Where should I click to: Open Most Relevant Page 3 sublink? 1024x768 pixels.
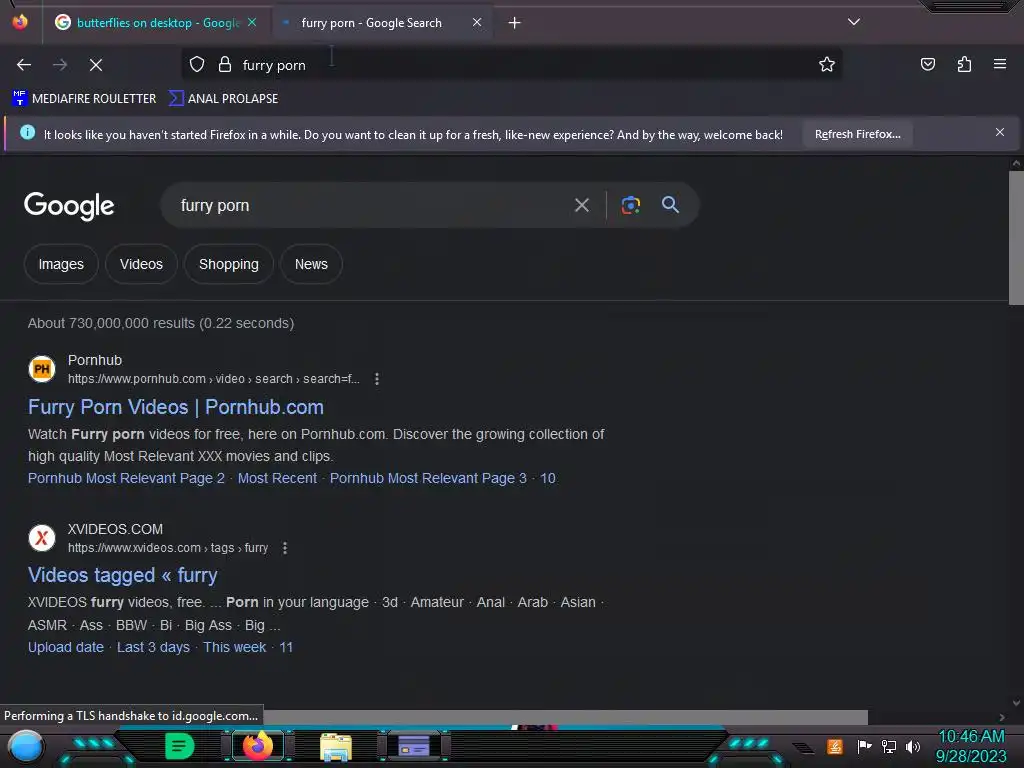pos(428,478)
